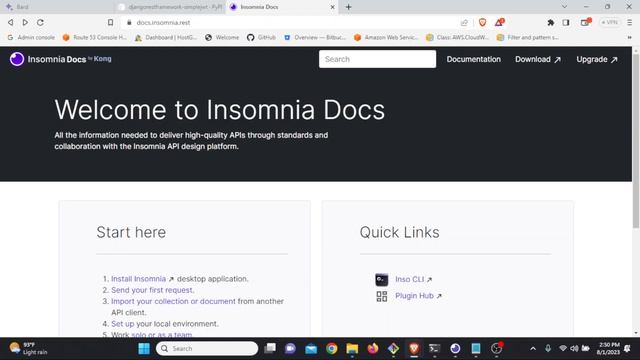The image size is (640, 360).
Task: Open the terminal app on the taskbar
Action: [434, 349]
